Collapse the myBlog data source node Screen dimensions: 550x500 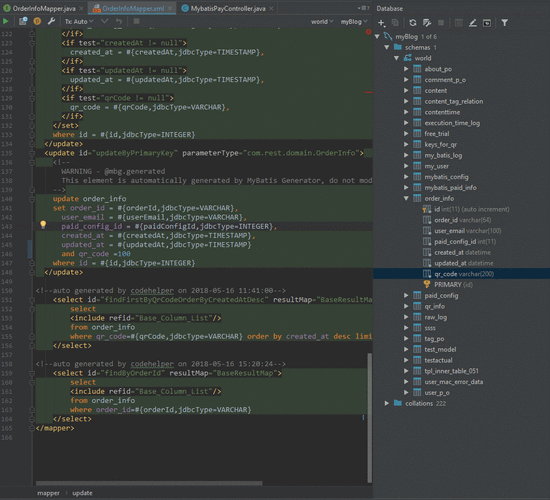(x=377, y=36)
